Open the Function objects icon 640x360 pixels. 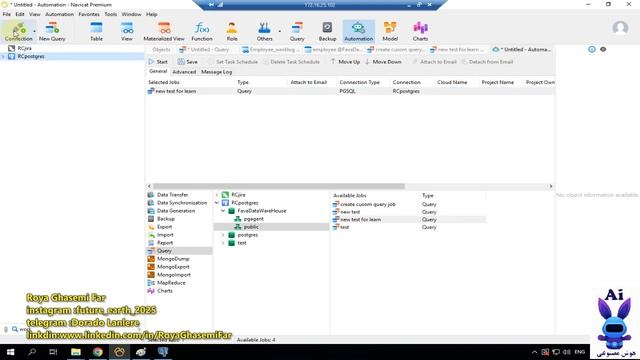coord(202,31)
